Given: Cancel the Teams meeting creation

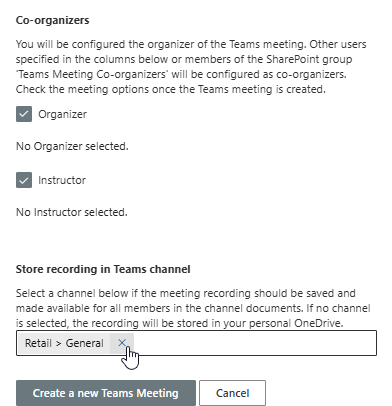Looking at the screenshot, I should coord(232,393).
